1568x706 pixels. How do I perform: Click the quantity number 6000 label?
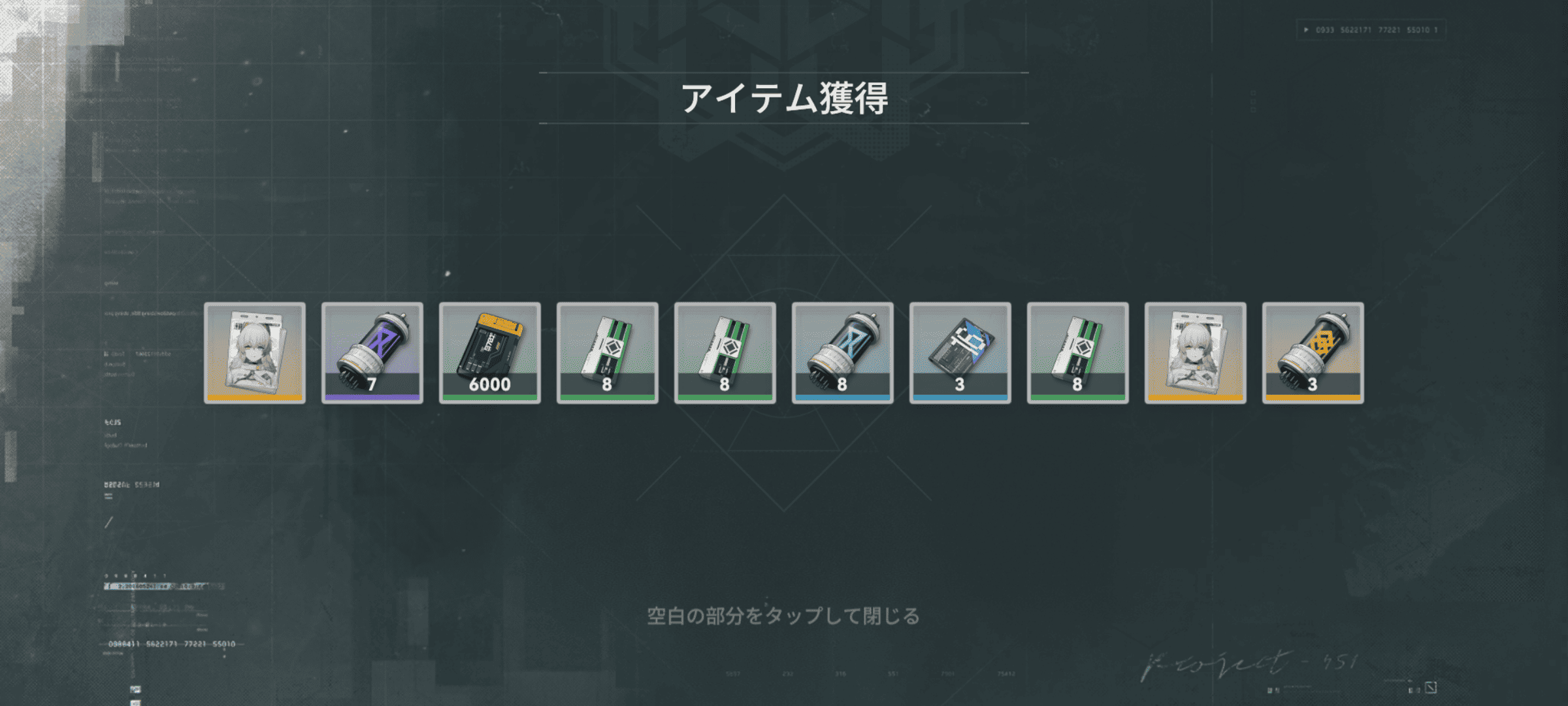(490, 384)
